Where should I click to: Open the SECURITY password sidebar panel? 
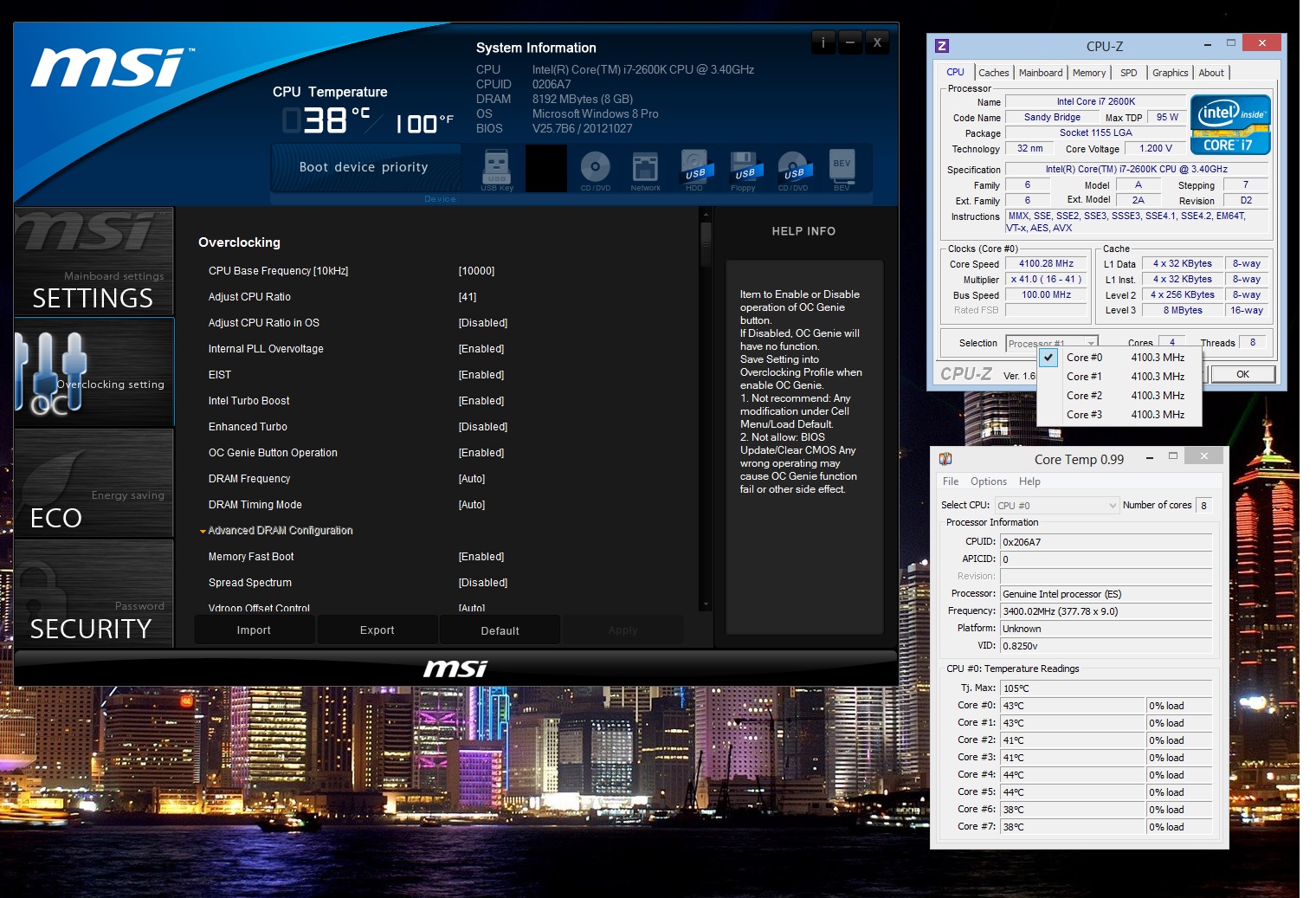[x=94, y=593]
